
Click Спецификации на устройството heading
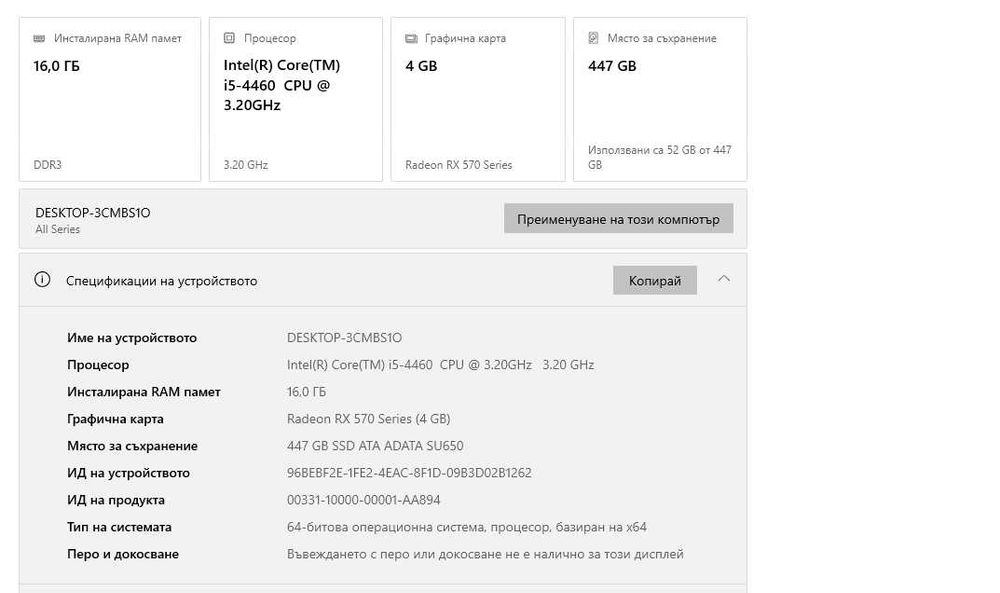[161, 281]
